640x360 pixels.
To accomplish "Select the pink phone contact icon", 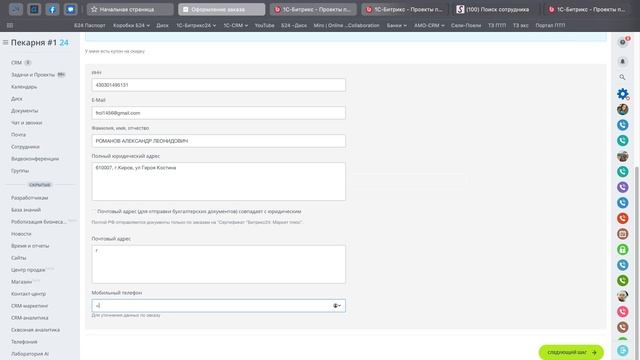I will coord(622,312).
